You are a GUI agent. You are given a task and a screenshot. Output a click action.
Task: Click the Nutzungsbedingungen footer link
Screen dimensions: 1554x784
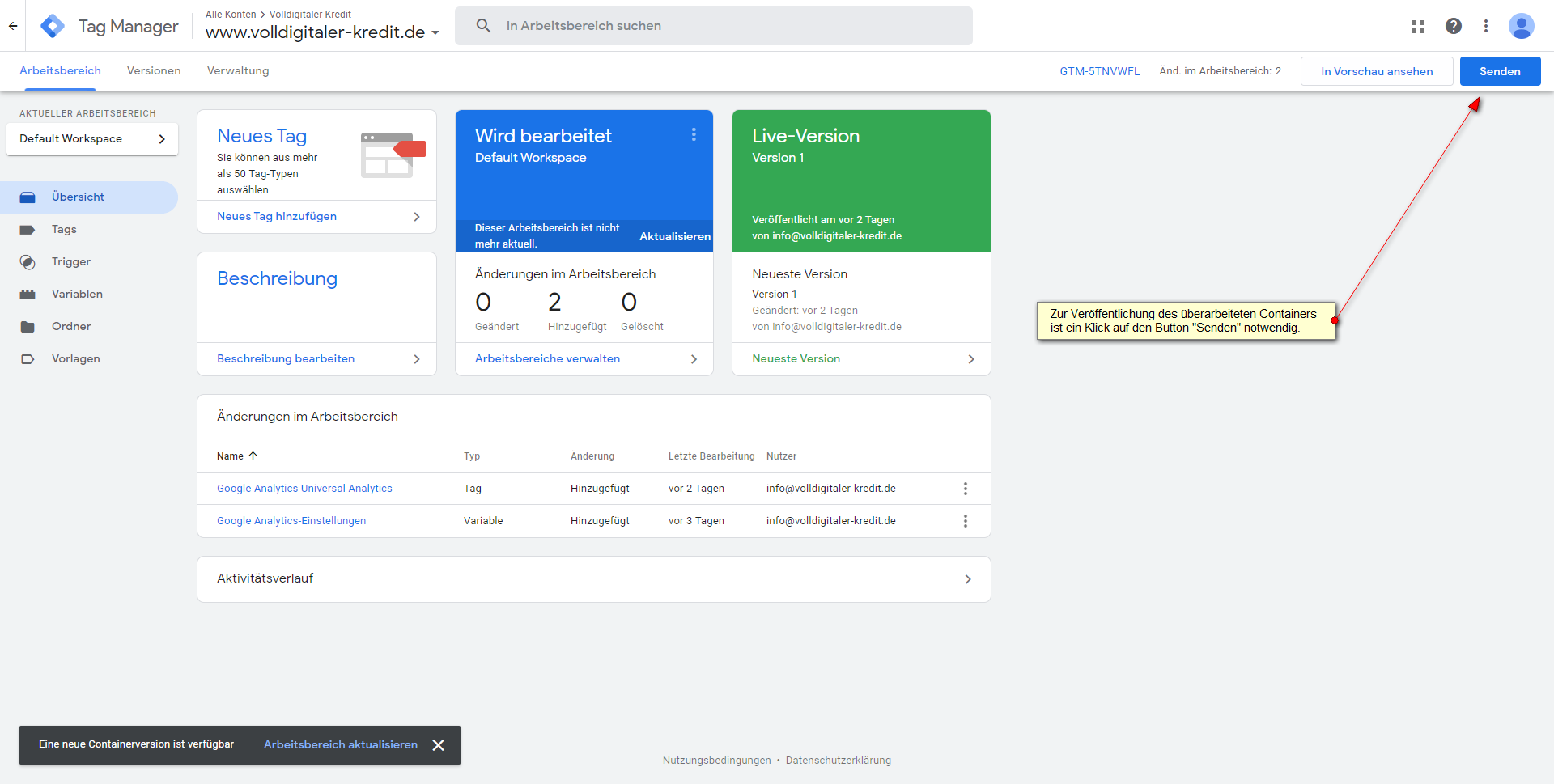[x=716, y=761]
